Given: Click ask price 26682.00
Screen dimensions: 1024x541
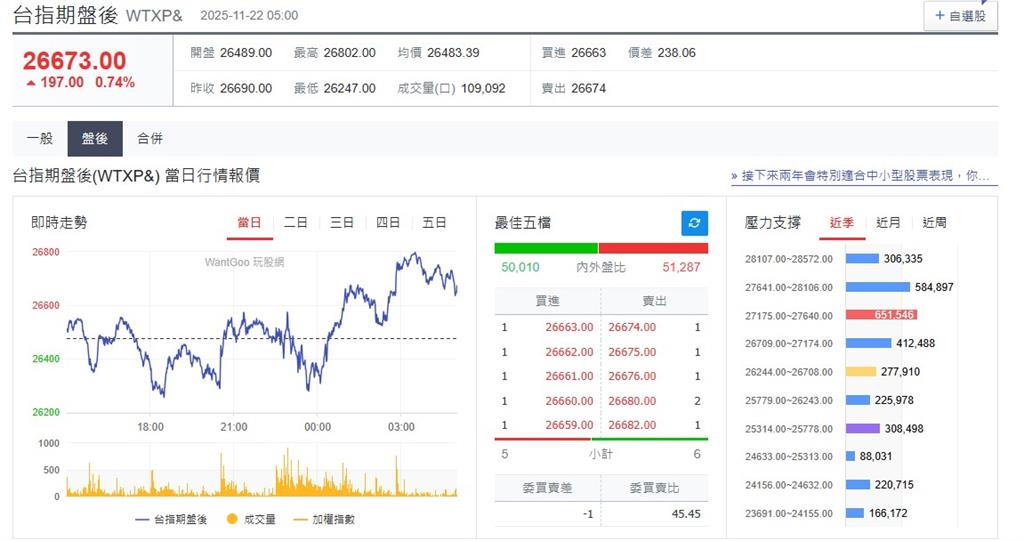Looking at the screenshot, I should (x=632, y=425).
